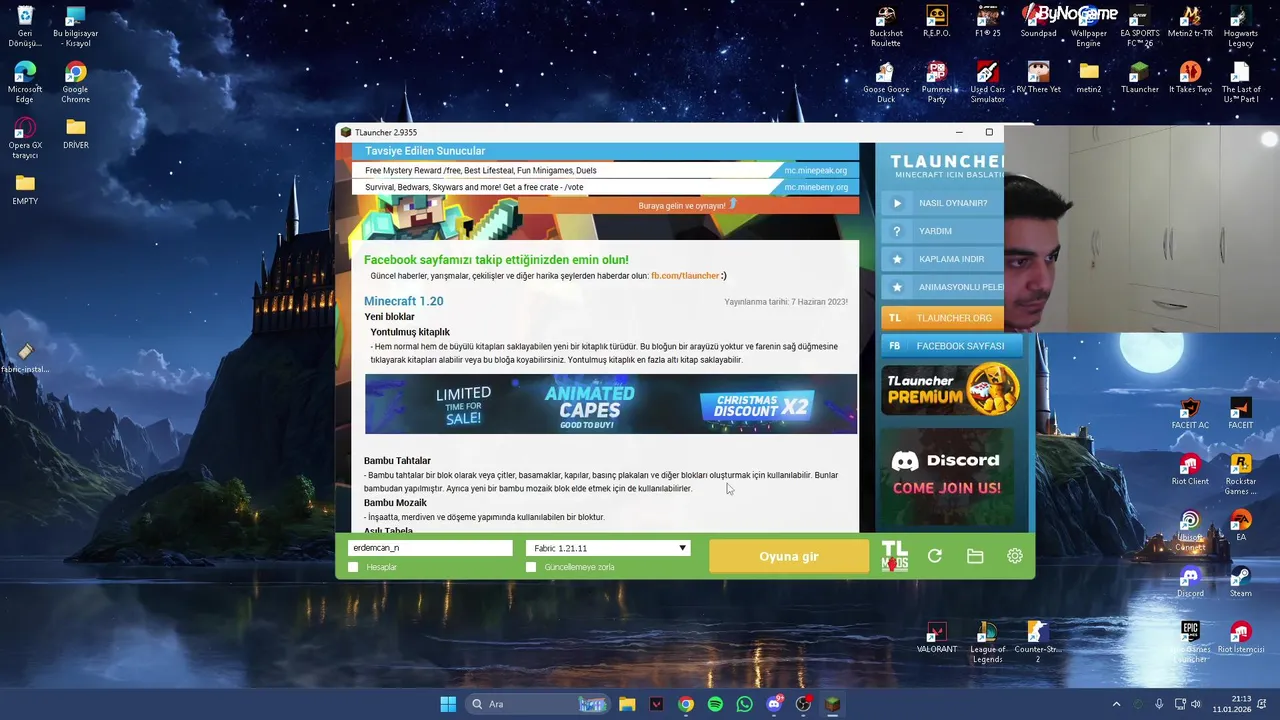
Task: Open Counter-Strike 2 desktop icon
Action: [x=1037, y=643]
